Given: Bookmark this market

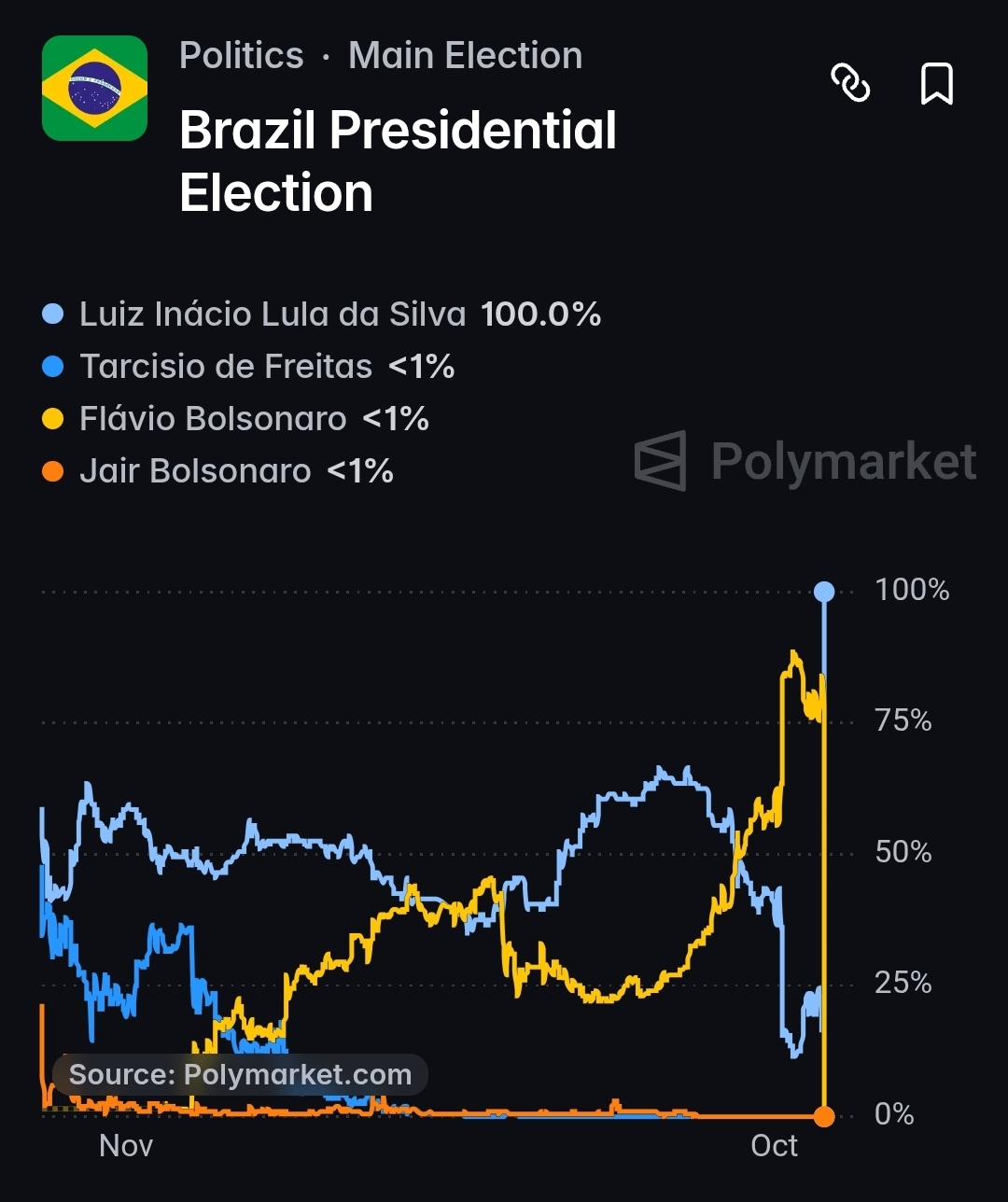Looking at the screenshot, I should point(936,84).
